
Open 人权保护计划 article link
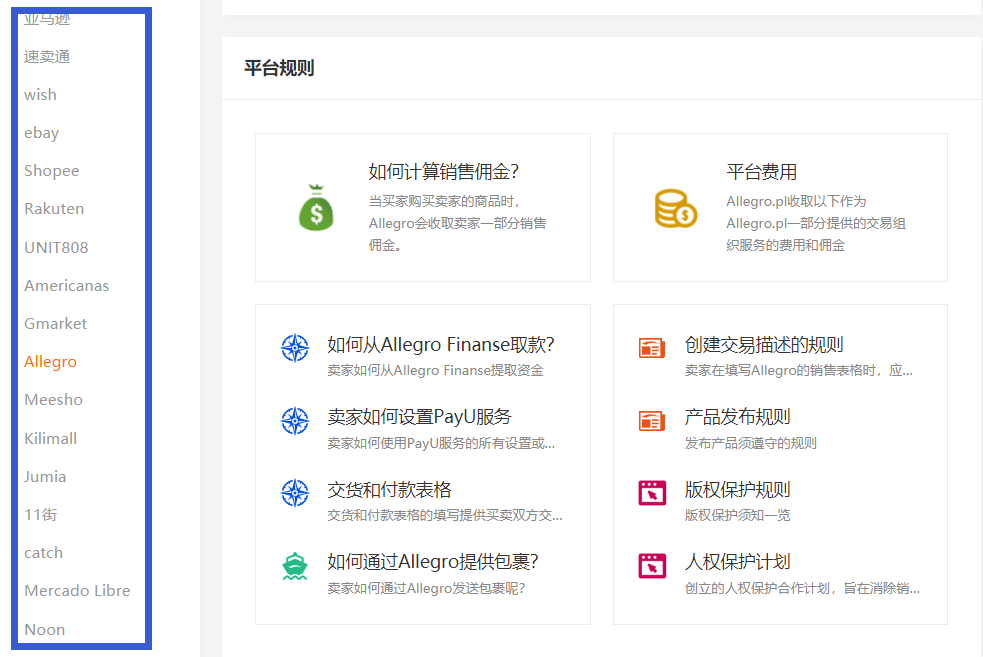(x=737, y=561)
